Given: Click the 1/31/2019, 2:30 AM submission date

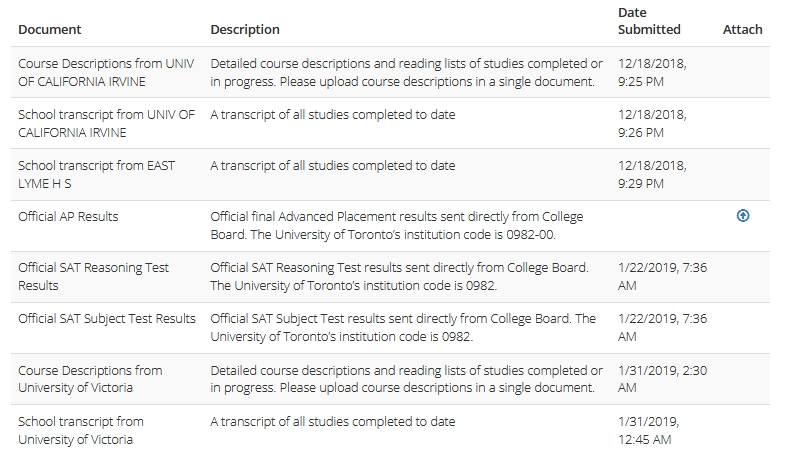Looking at the screenshot, I should (x=662, y=378).
